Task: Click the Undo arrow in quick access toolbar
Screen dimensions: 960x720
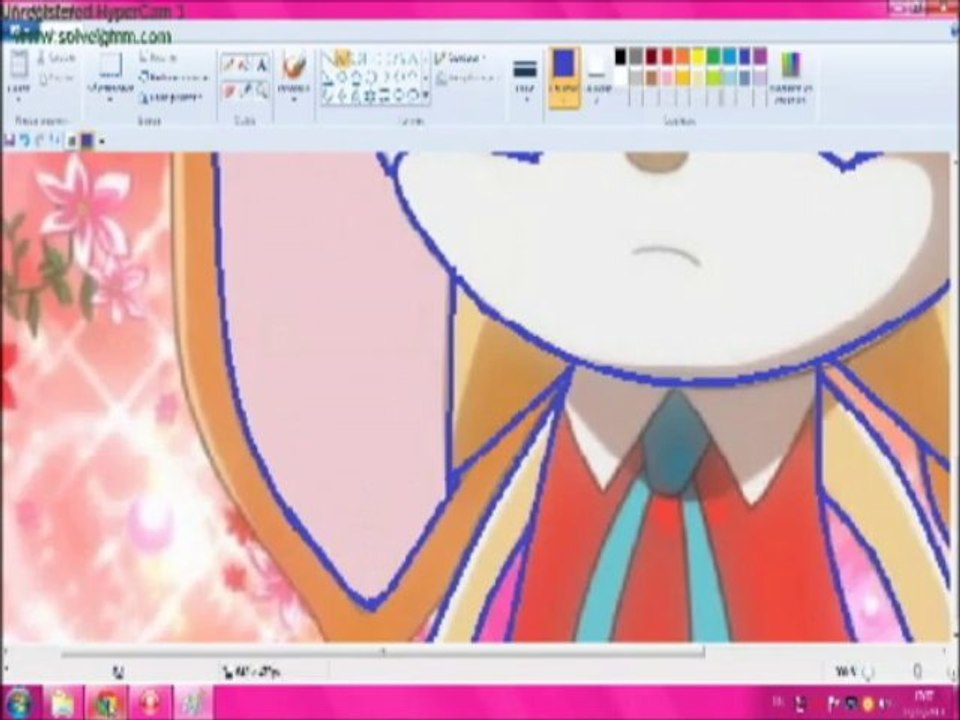Action: coord(24,141)
